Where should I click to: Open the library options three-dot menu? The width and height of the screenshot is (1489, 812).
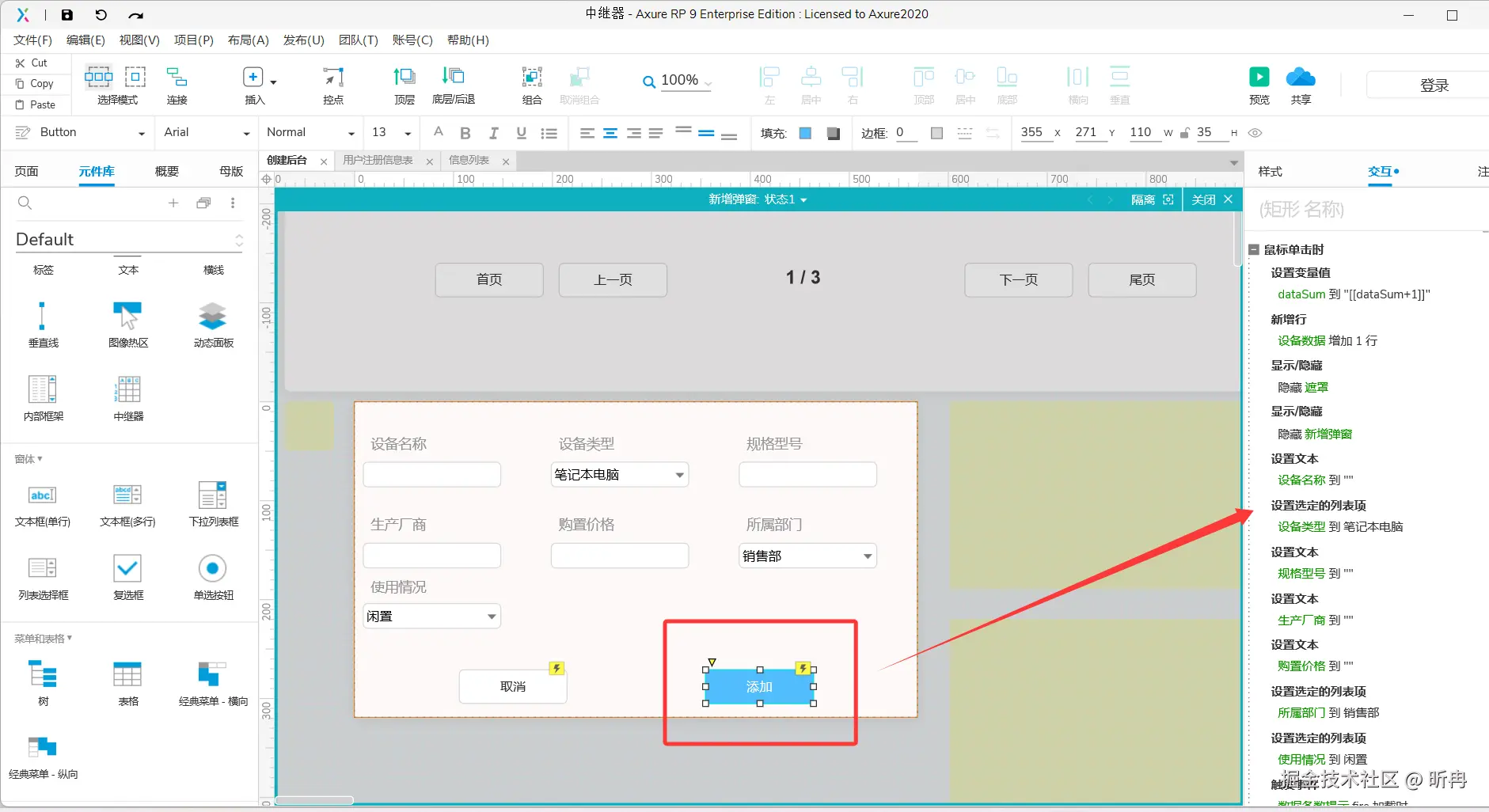click(x=233, y=203)
